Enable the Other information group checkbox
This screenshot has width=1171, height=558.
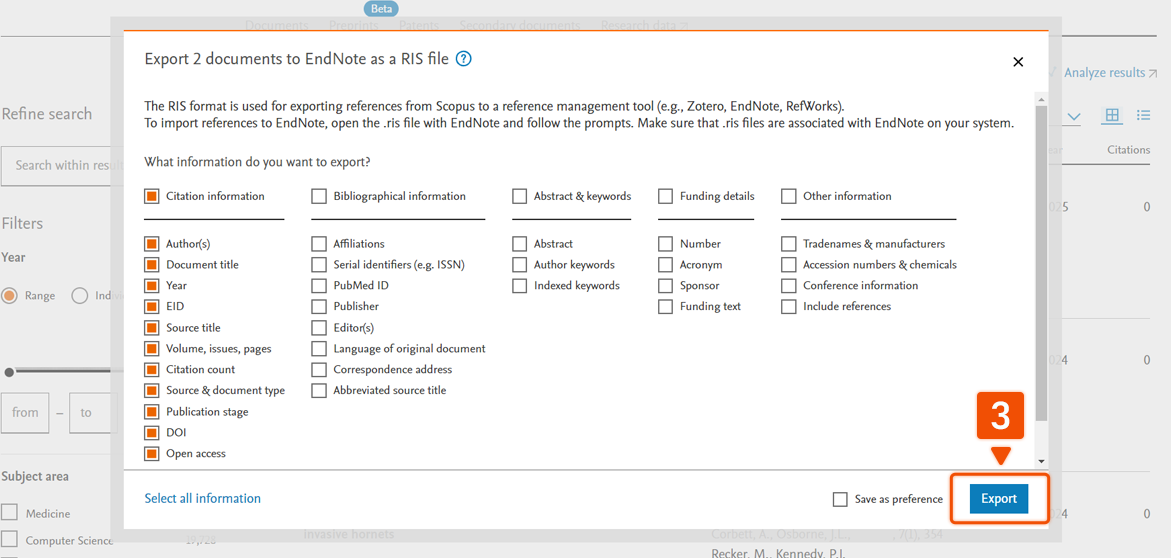pyautogui.click(x=789, y=196)
